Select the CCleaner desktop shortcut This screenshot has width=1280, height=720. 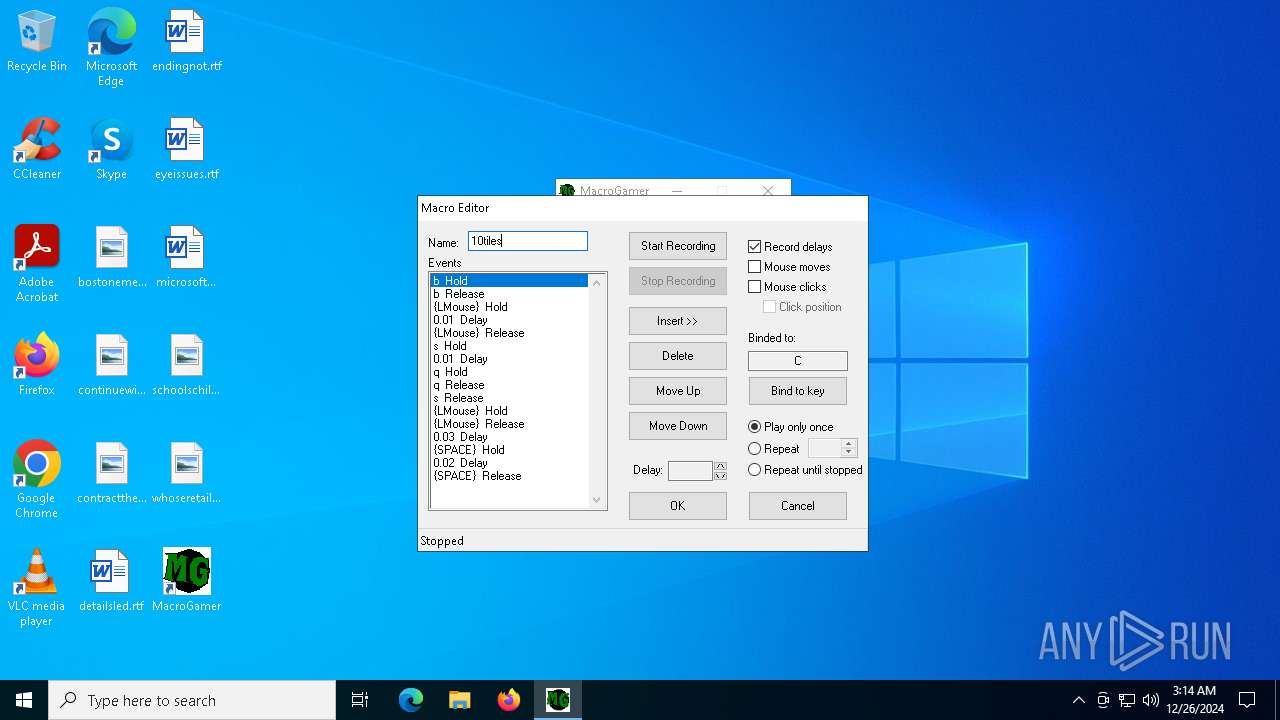click(37, 150)
